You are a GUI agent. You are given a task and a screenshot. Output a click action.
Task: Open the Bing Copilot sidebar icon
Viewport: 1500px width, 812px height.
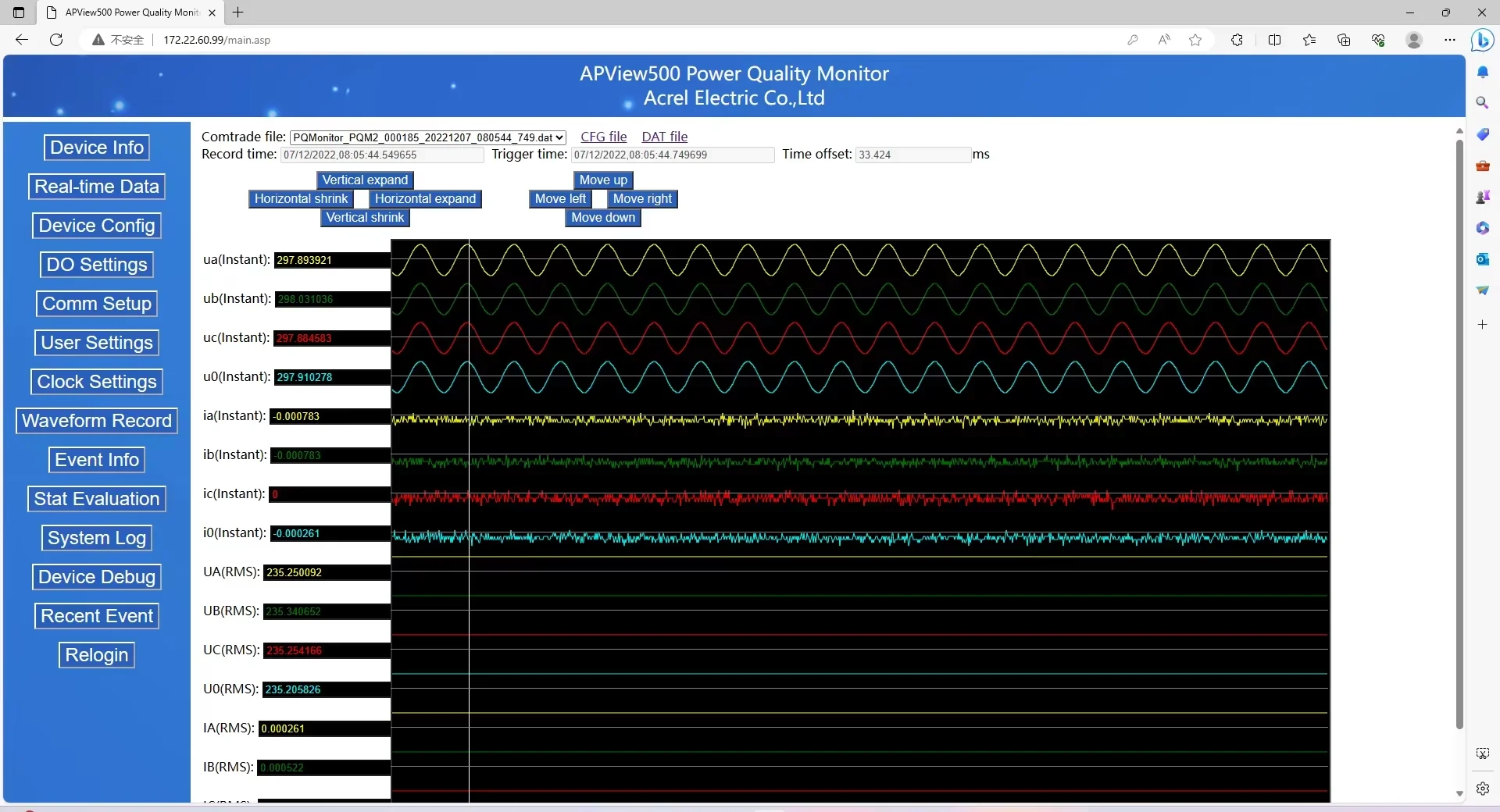[x=1482, y=40]
